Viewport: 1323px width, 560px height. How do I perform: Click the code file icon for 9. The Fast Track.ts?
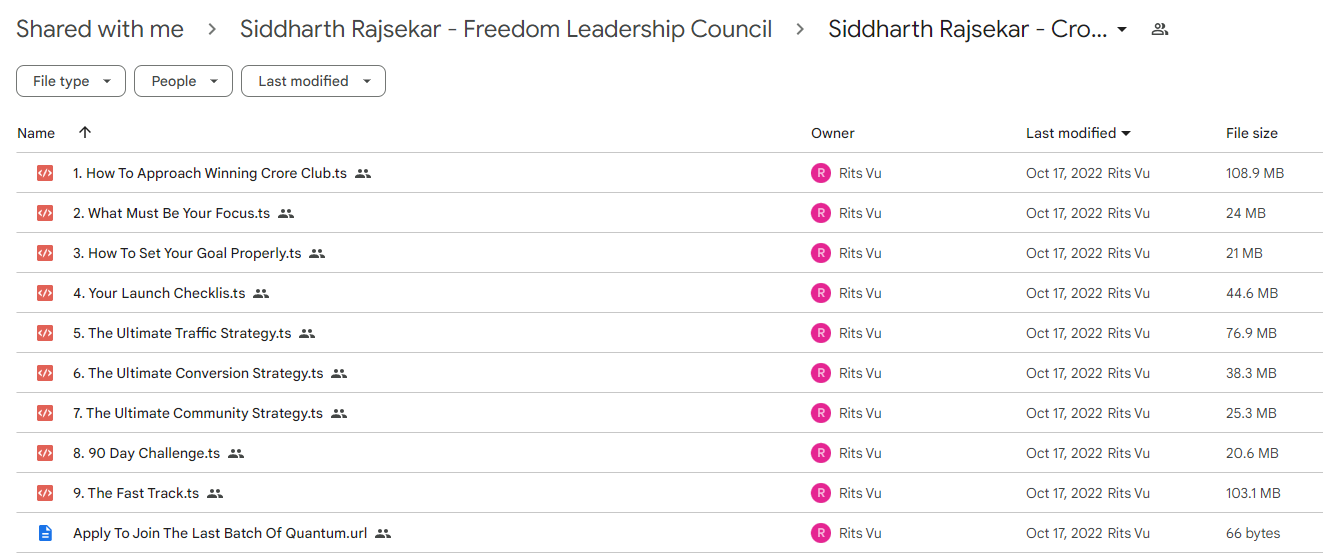(x=45, y=493)
